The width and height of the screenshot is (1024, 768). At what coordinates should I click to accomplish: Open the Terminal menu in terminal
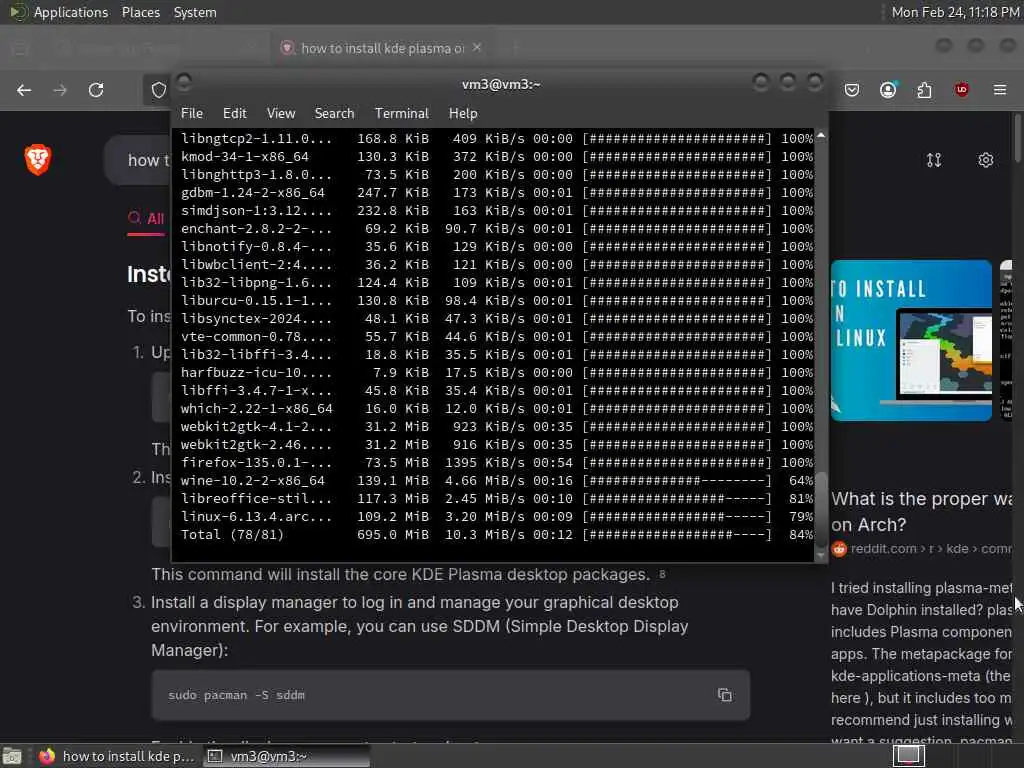coord(402,114)
